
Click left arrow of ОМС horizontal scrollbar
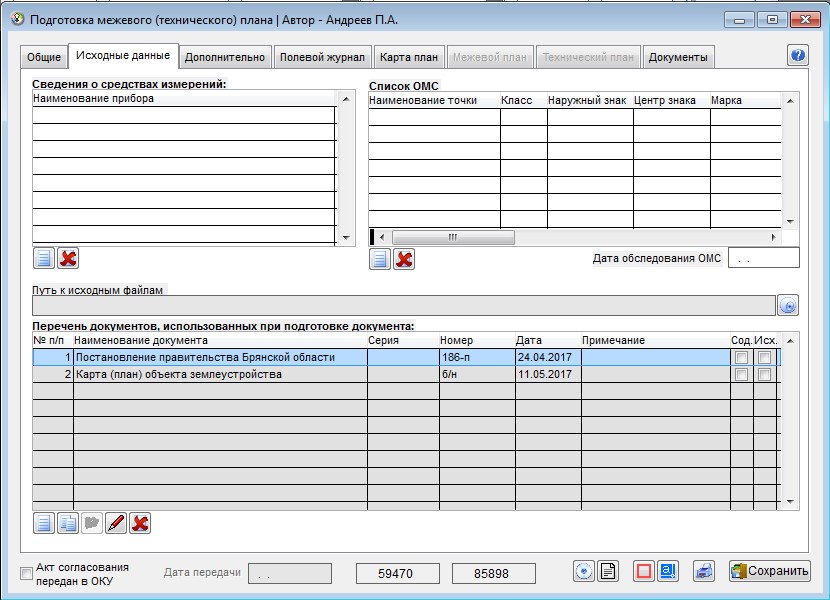[x=382, y=237]
